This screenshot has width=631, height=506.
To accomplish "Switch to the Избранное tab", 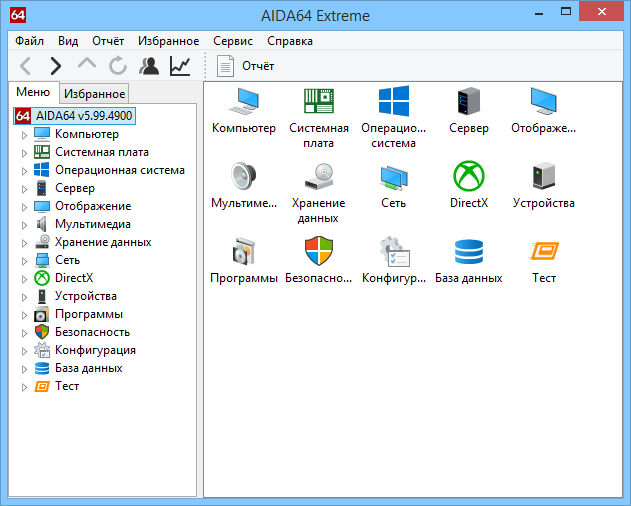I will tap(94, 94).
